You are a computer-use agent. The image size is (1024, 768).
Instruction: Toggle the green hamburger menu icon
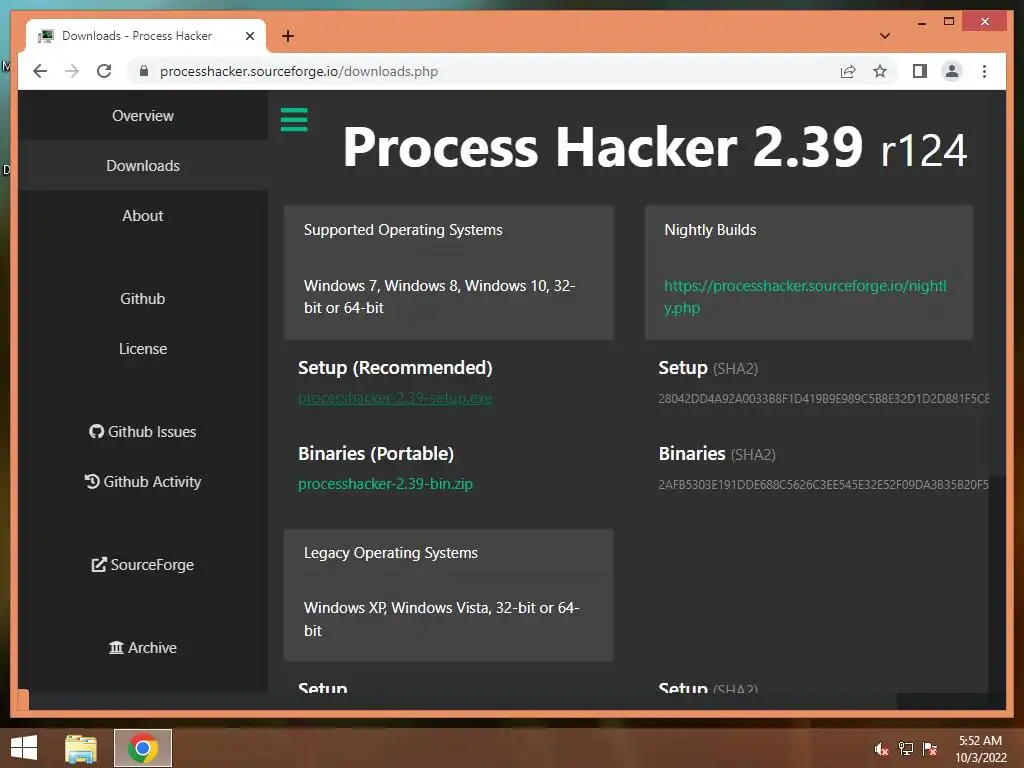[294, 120]
